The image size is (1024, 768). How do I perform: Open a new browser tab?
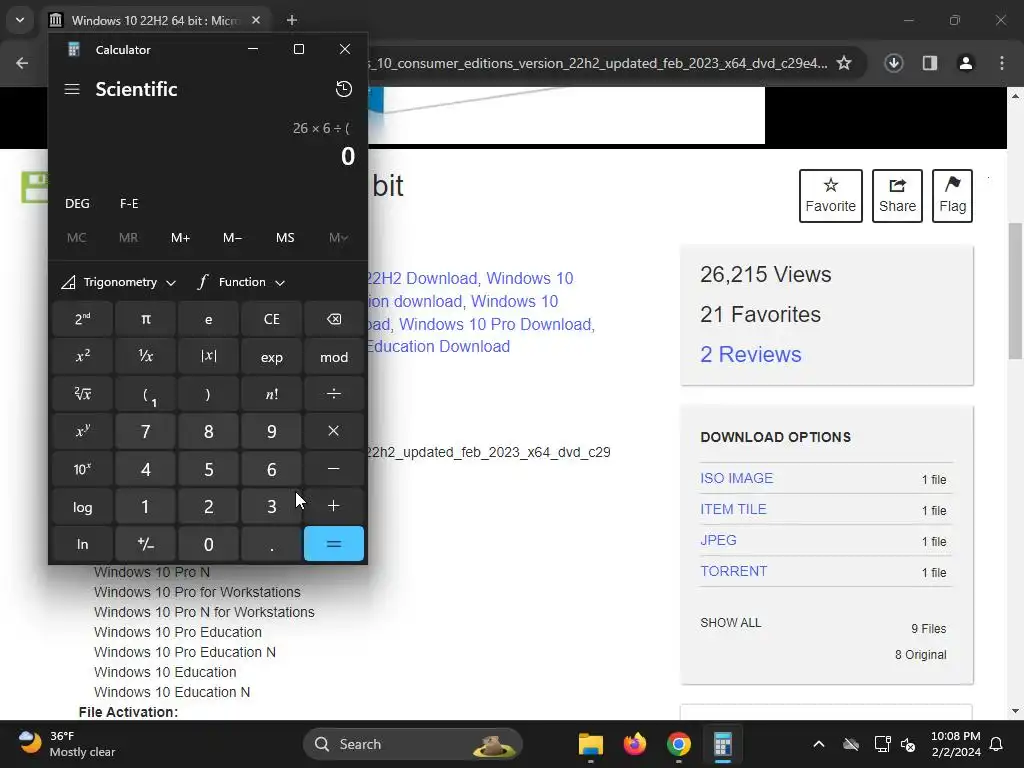click(292, 20)
